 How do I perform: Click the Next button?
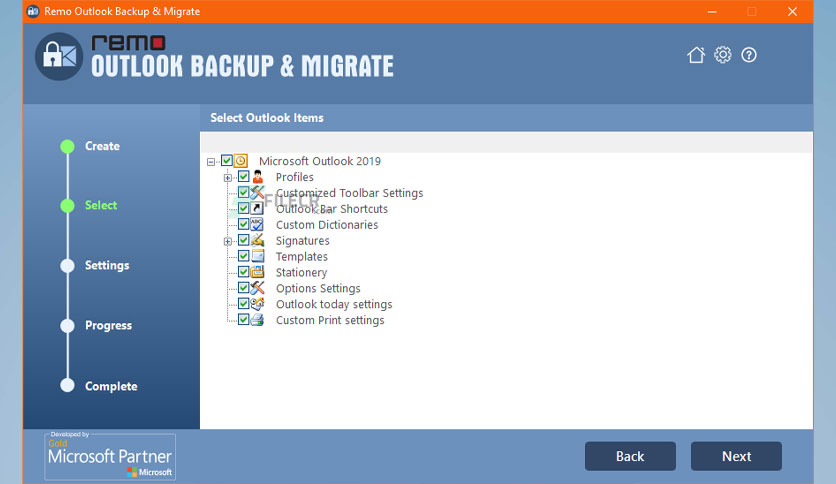(736, 456)
